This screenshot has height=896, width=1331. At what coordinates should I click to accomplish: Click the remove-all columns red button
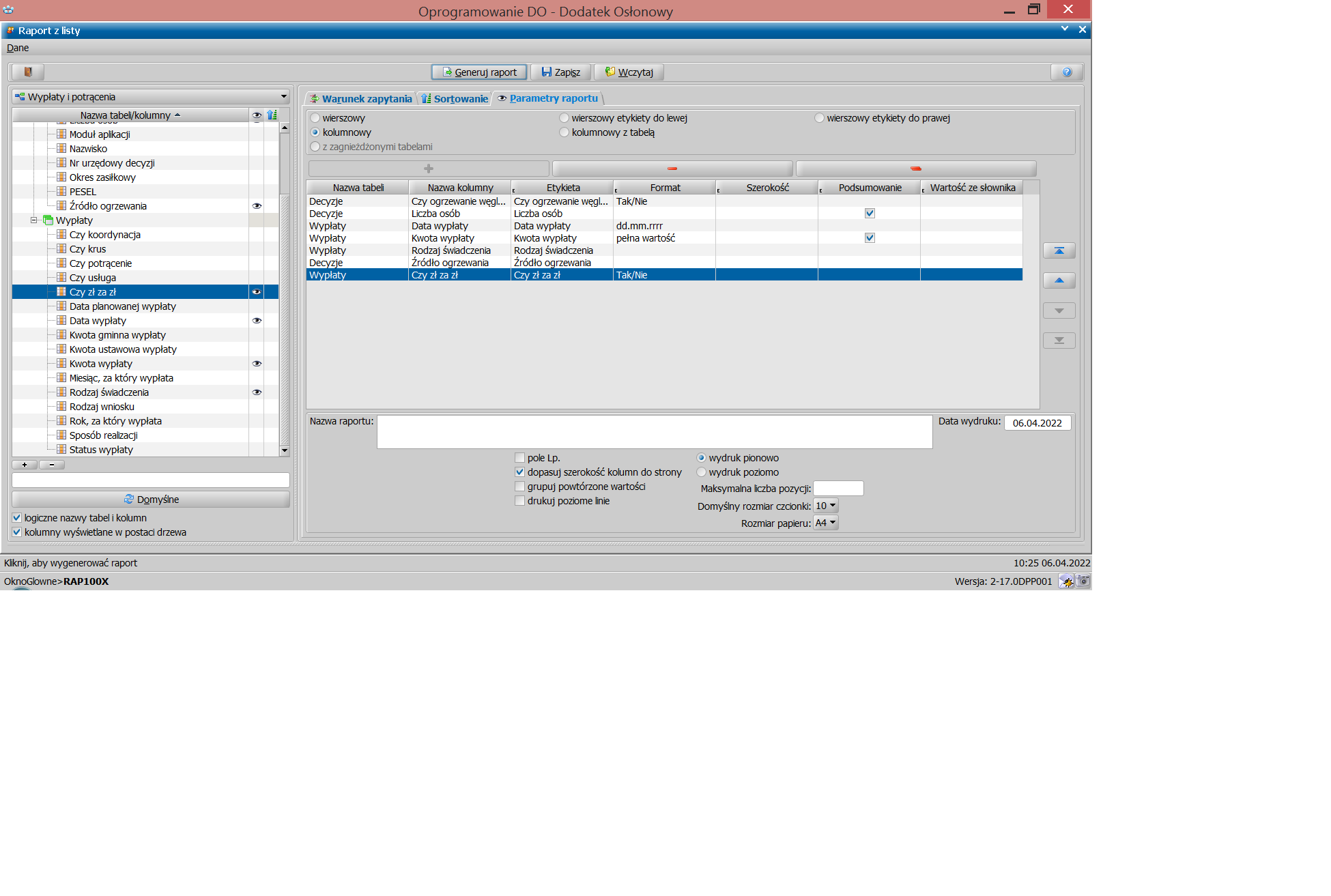tap(916, 169)
